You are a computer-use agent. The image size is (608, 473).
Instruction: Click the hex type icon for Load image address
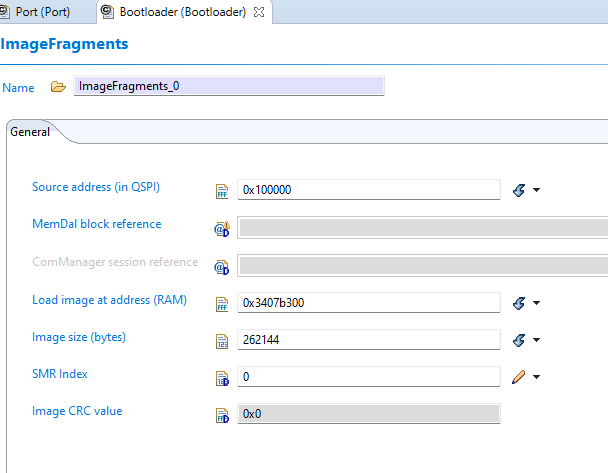tap(222, 304)
